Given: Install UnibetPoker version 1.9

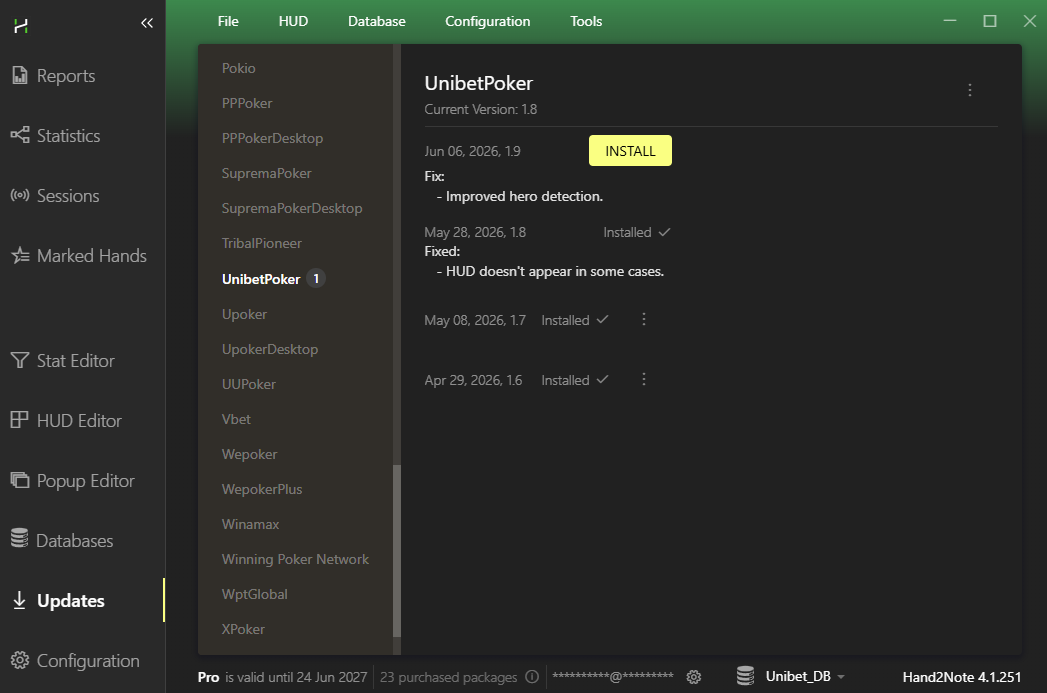Looking at the screenshot, I should tap(630, 151).
